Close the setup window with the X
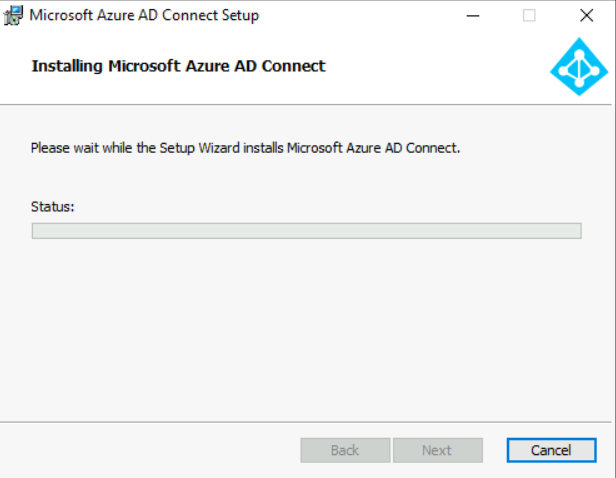 pyautogui.click(x=586, y=15)
